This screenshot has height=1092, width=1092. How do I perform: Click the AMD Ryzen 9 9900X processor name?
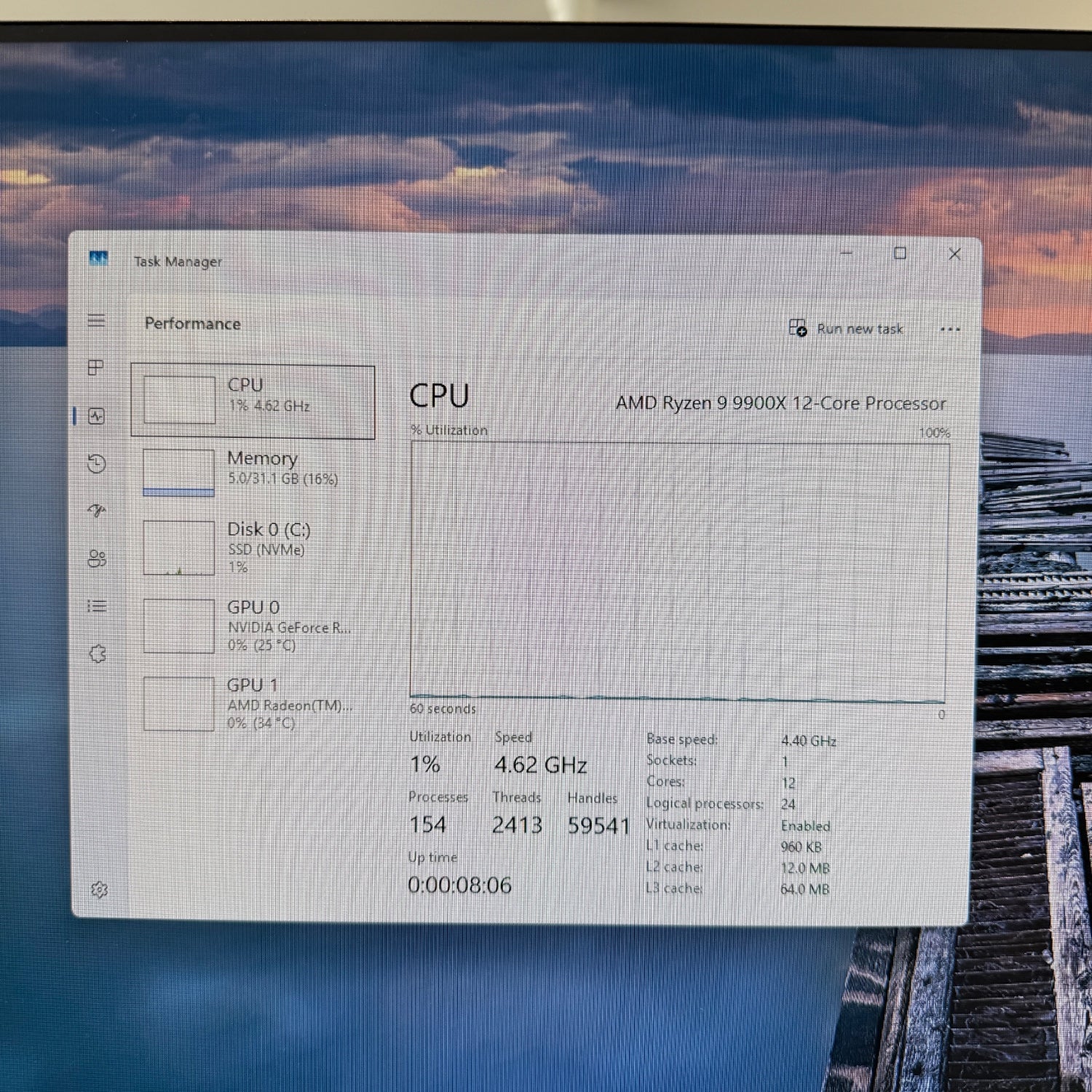click(x=781, y=403)
